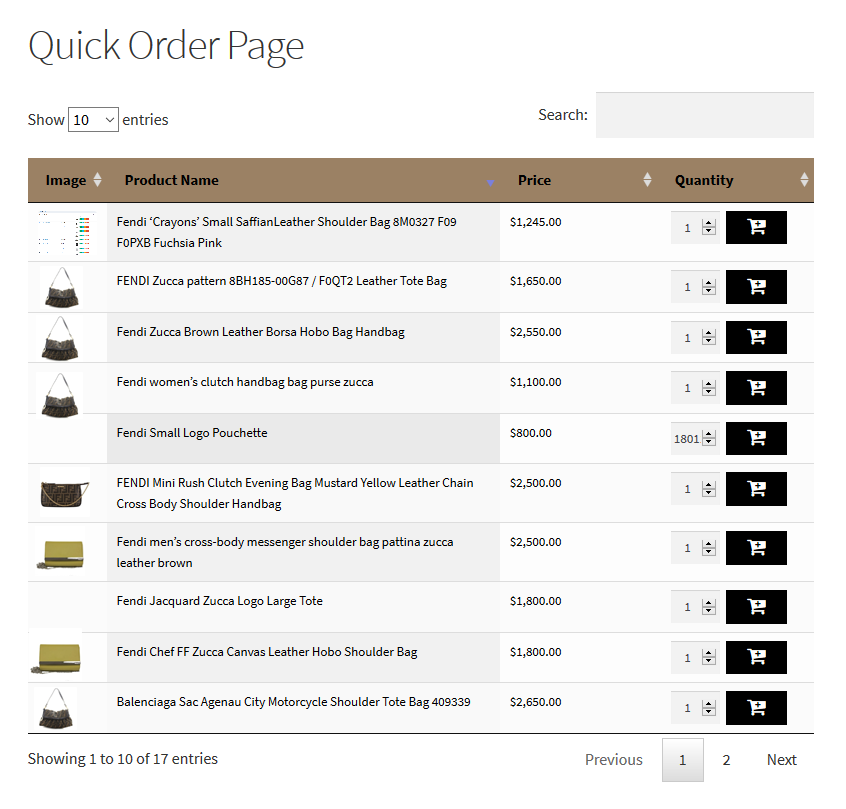Click the $800.00 price cell

(x=531, y=433)
